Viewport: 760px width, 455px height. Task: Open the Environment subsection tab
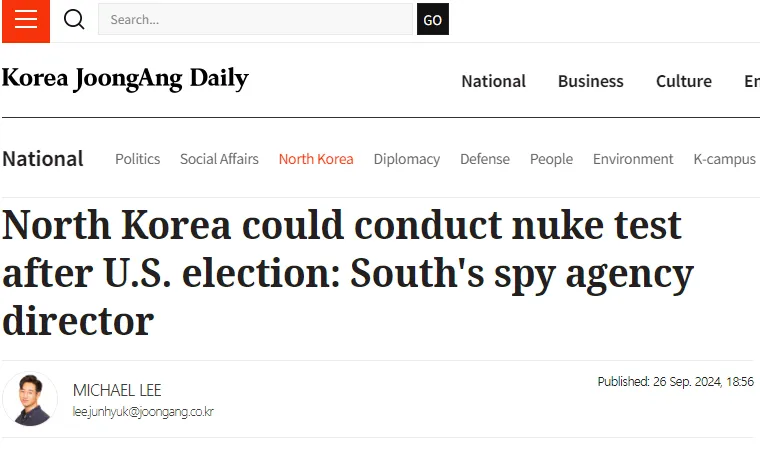(x=633, y=159)
